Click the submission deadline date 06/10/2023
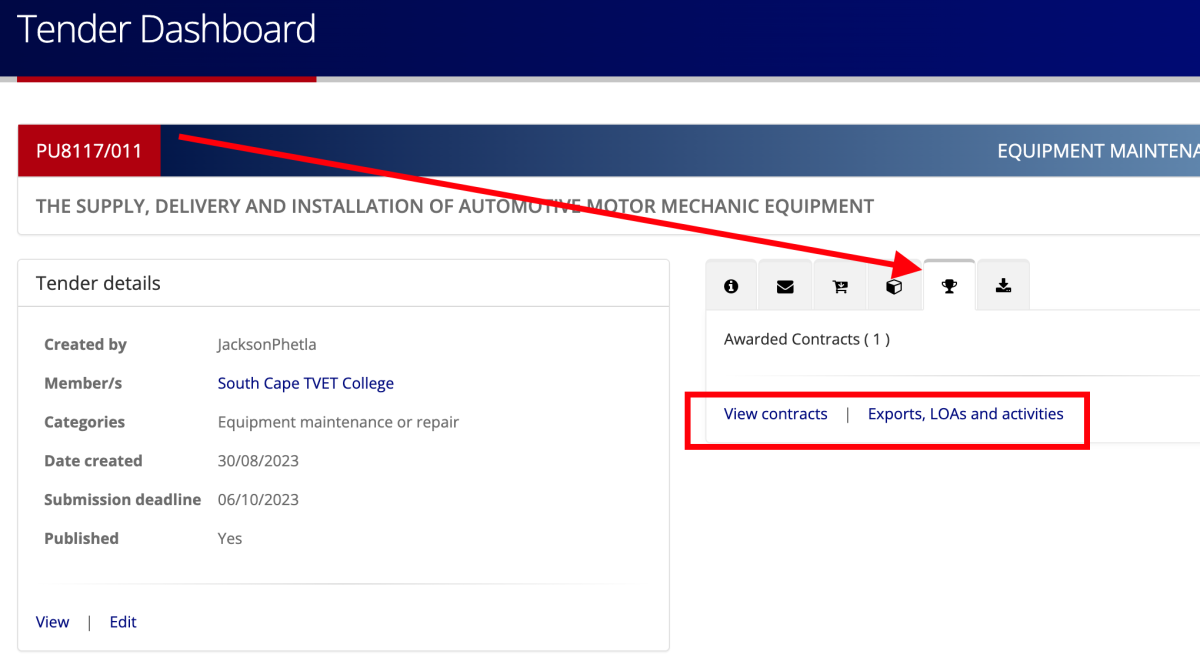Screen dimensions: 1200x668 point(258,500)
